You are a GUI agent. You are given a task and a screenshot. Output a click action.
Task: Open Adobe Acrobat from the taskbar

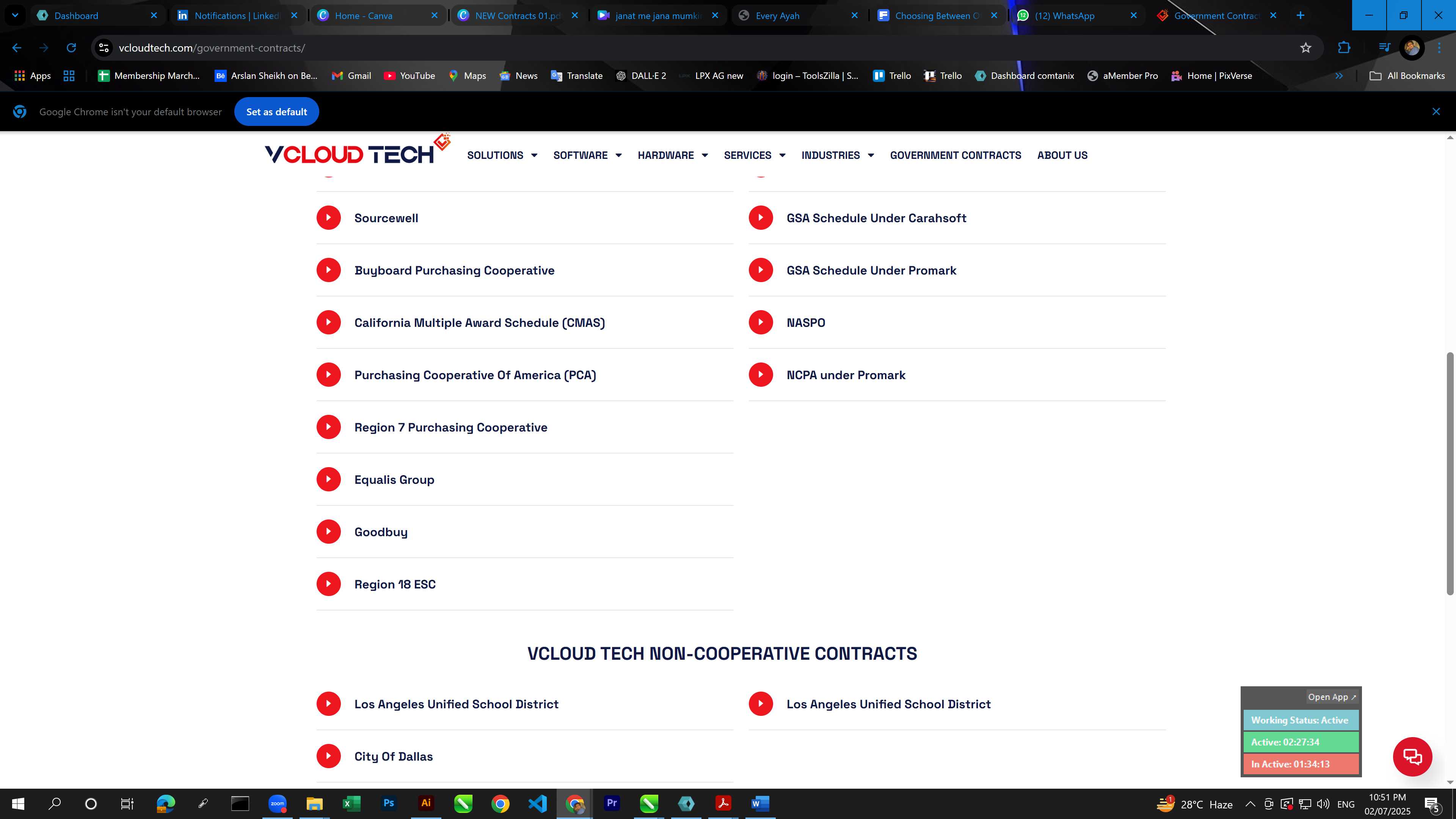coord(723,803)
